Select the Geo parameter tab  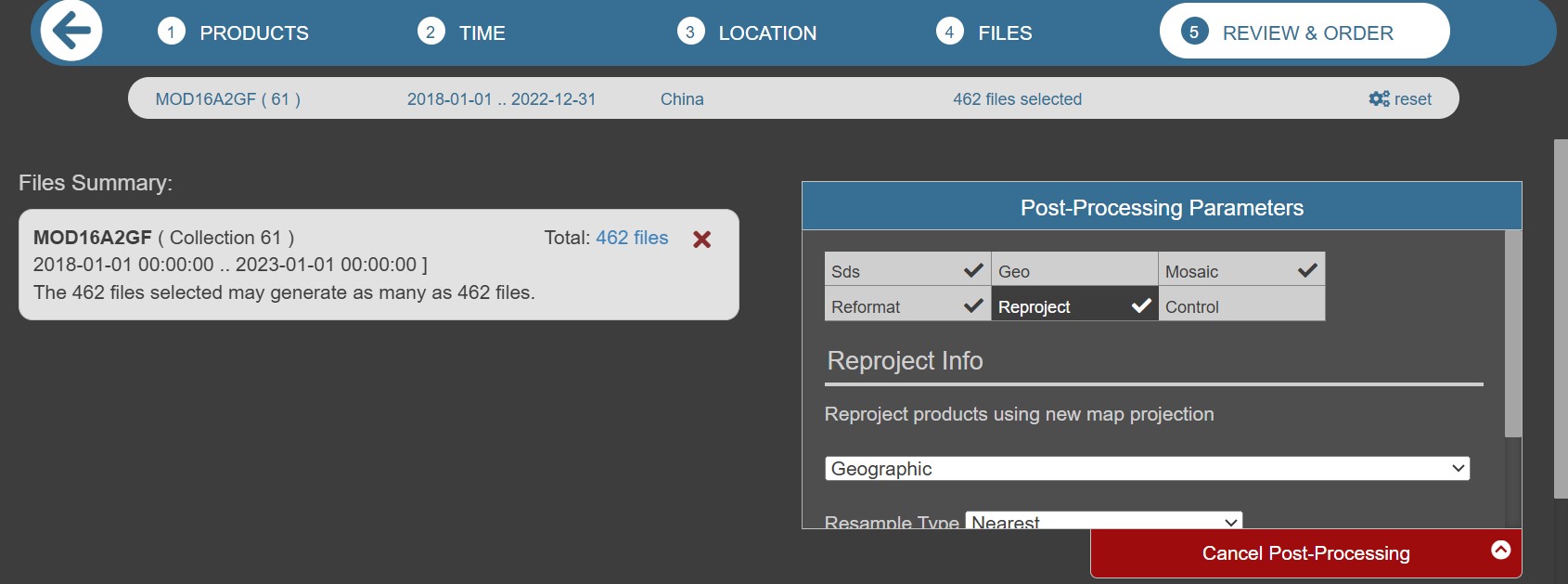tap(1073, 270)
